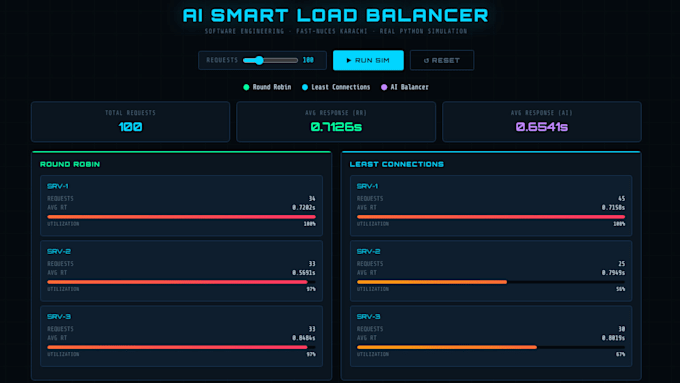This screenshot has width=680, height=383.
Task: Click Least Connections SRV-3 utilization bar
Action: 491,347
